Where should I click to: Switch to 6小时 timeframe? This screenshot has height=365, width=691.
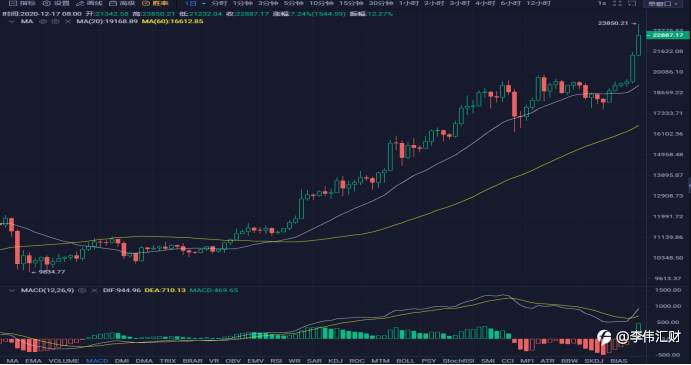tap(510, 3)
